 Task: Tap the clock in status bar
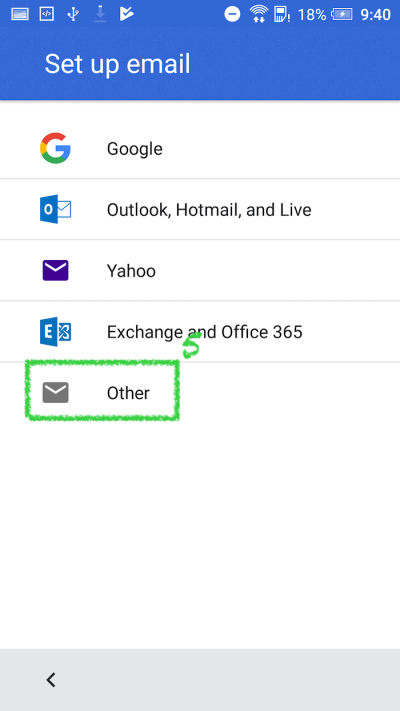(376, 15)
